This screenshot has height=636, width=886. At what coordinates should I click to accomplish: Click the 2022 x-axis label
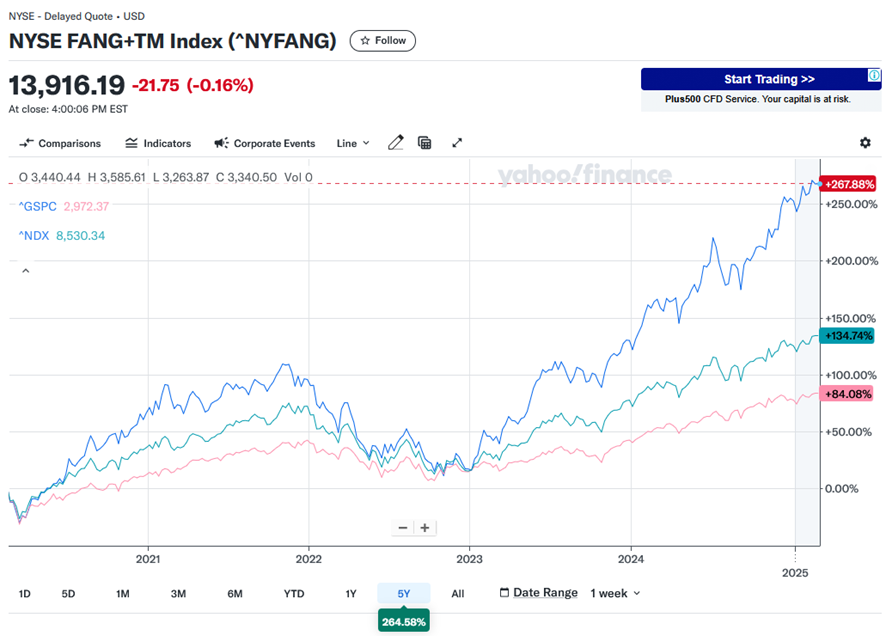(x=309, y=559)
